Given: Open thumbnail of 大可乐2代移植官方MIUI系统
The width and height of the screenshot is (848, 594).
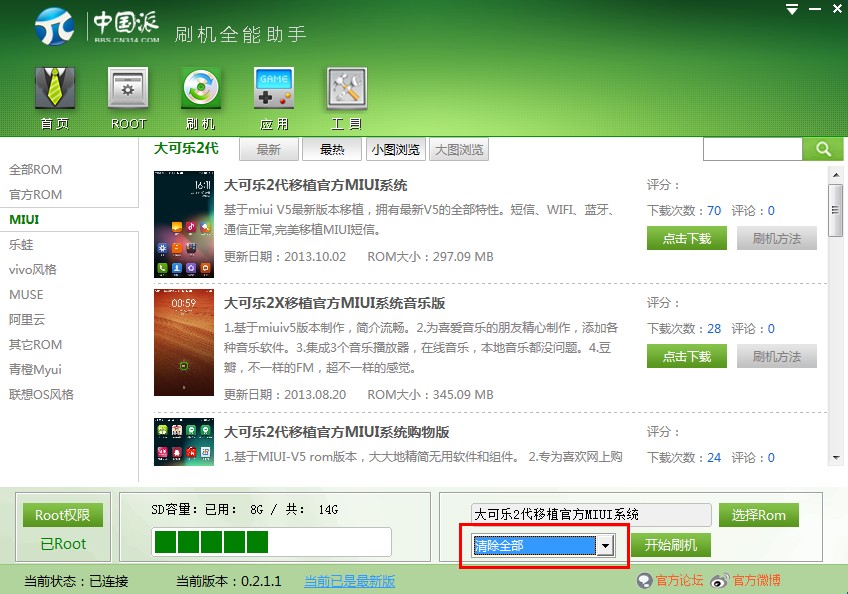Looking at the screenshot, I should tap(184, 225).
